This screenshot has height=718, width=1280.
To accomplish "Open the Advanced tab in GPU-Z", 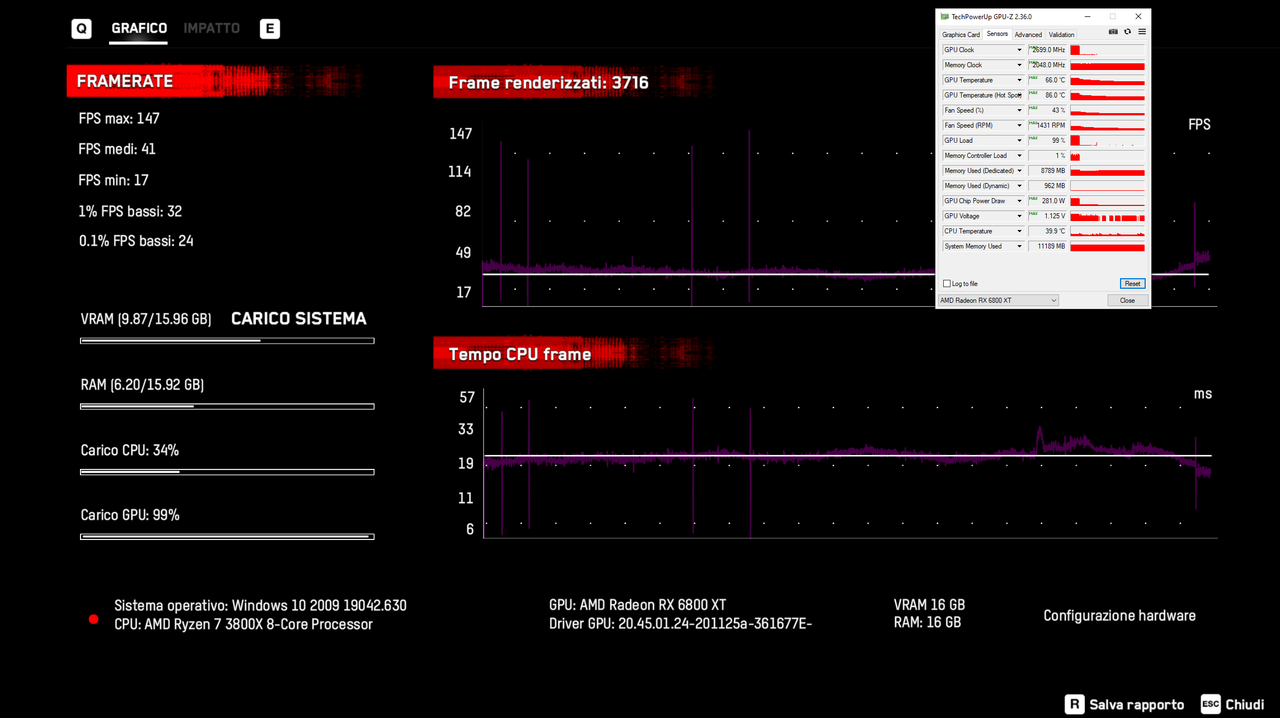I will pyautogui.click(x=1028, y=35).
